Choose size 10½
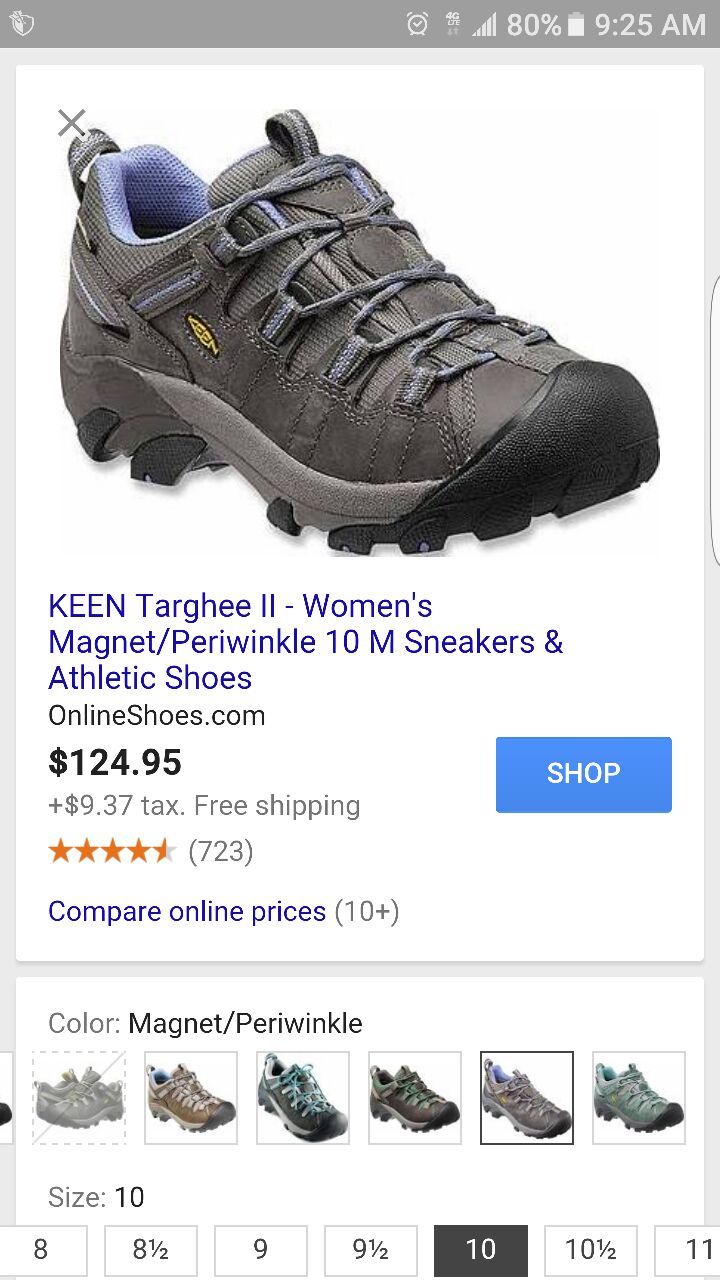Viewport: 720px width, 1280px height. [x=591, y=1250]
